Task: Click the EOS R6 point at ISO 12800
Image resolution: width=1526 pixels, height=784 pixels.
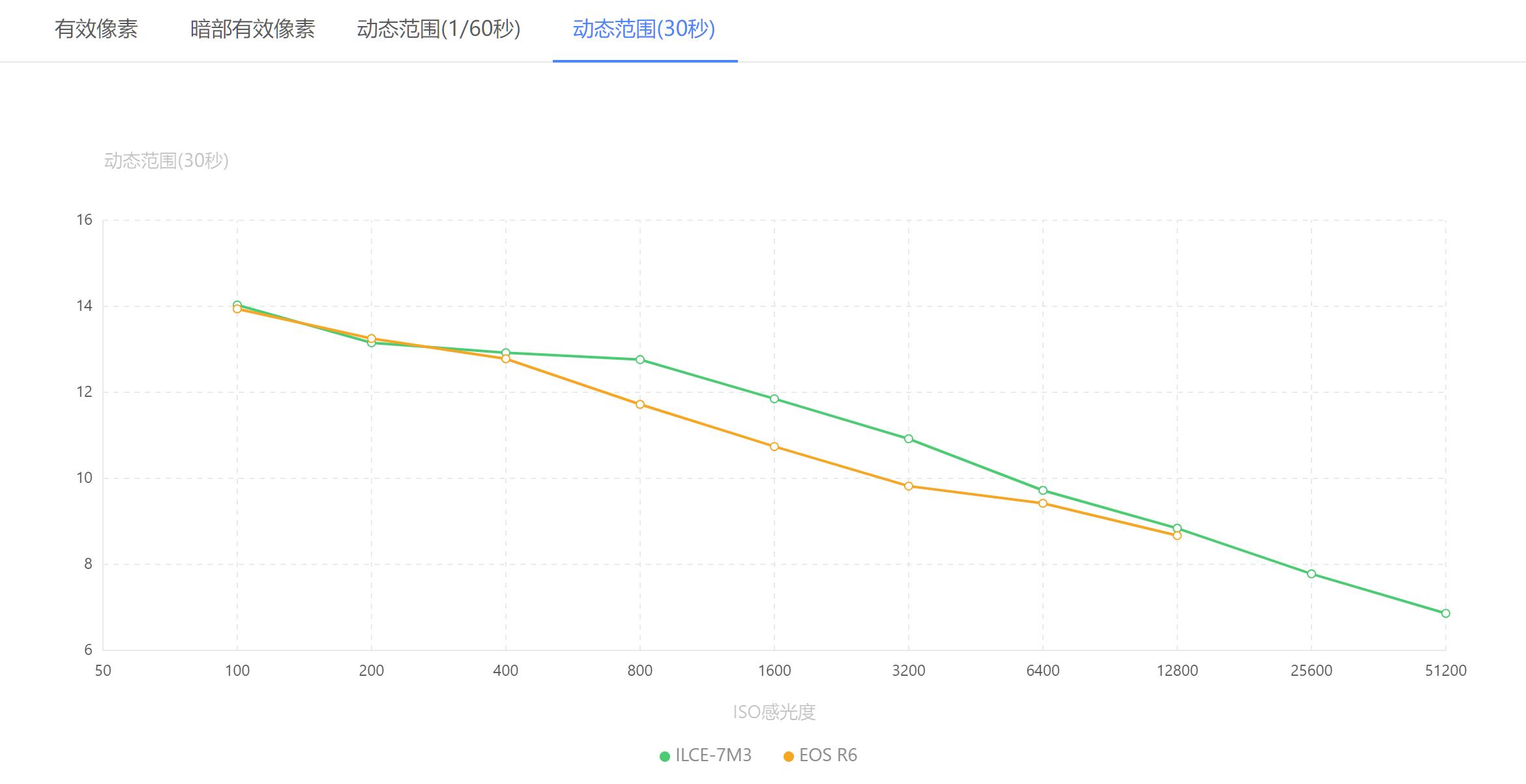Action: pos(1177,536)
